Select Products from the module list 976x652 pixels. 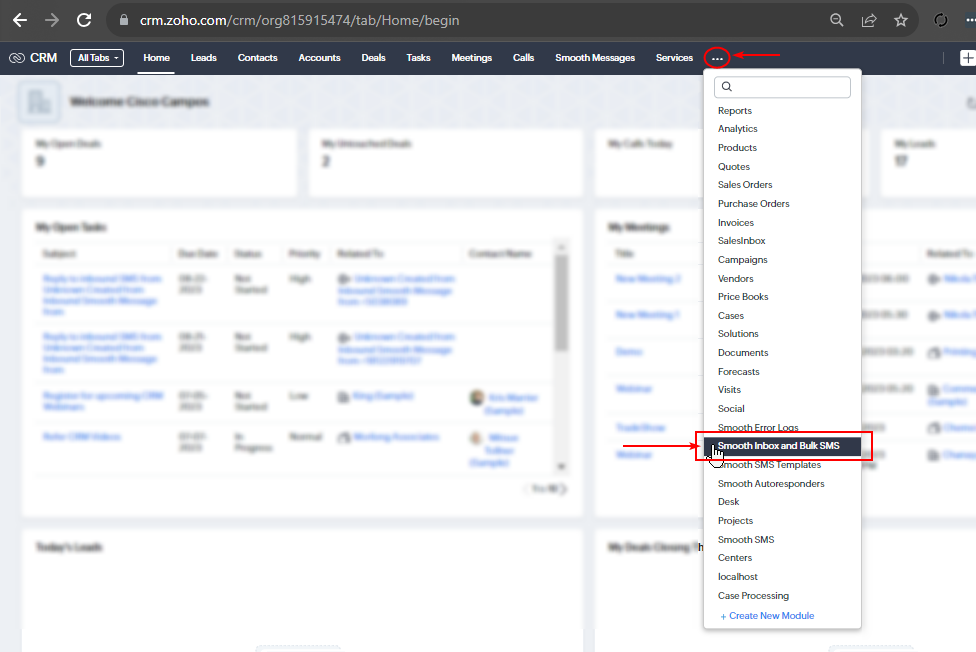(x=737, y=148)
